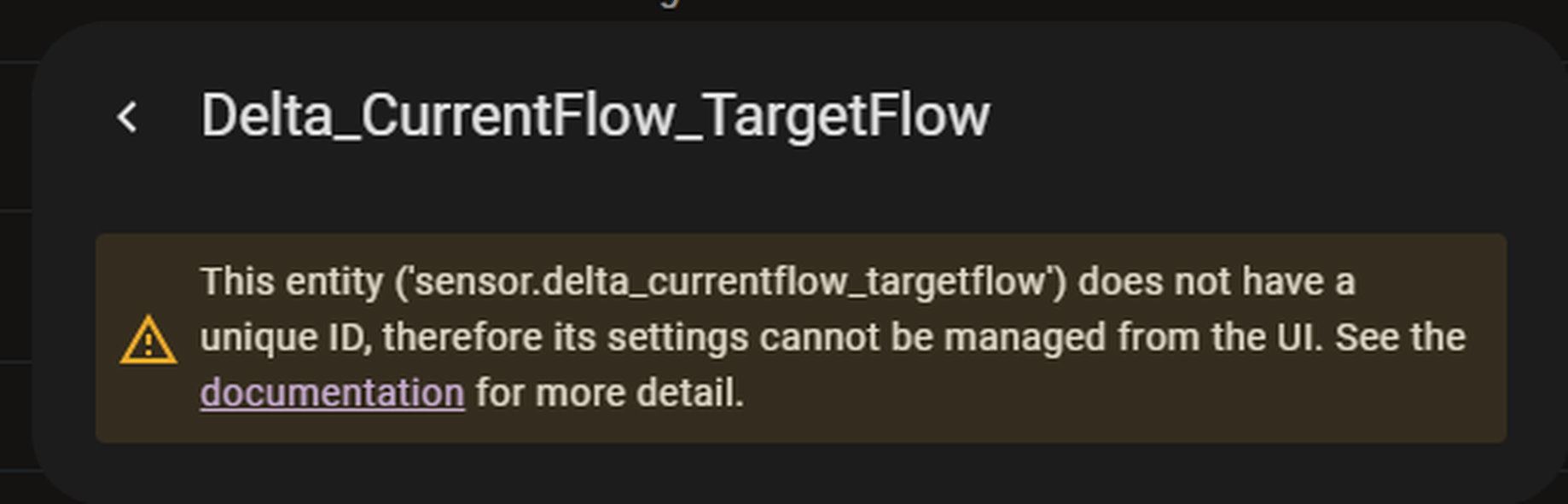Image resolution: width=1568 pixels, height=504 pixels.
Task: Click "See the" at the end of the second line
Action: click(1400, 337)
